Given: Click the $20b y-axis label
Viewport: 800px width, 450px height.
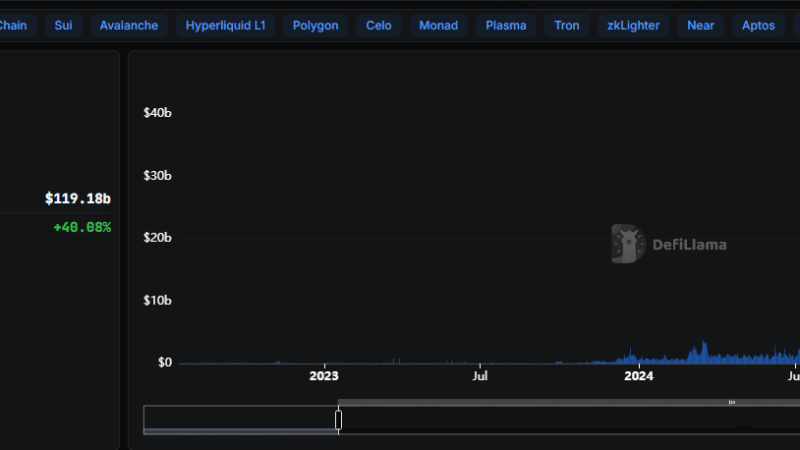Looking at the screenshot, I should tap(157, 238).
